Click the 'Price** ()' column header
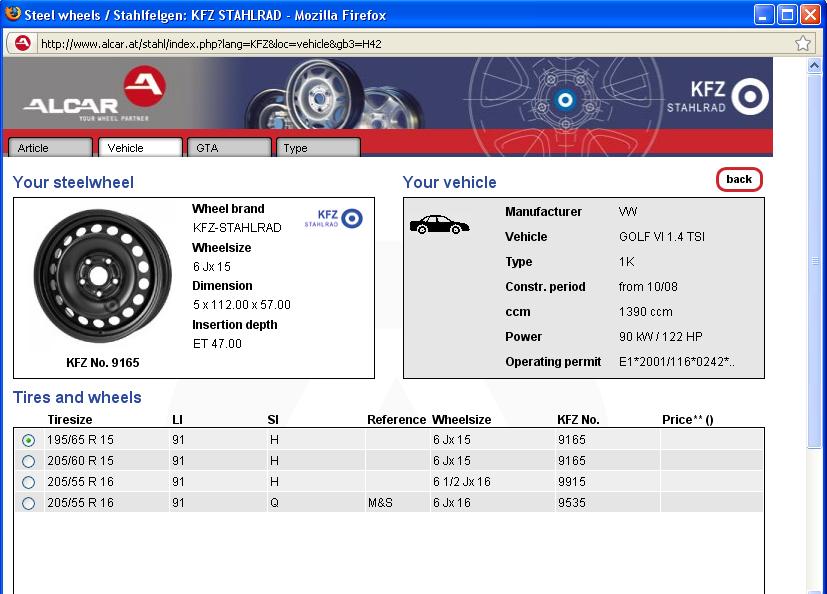The image size is (827, 594). pos(688,420)
